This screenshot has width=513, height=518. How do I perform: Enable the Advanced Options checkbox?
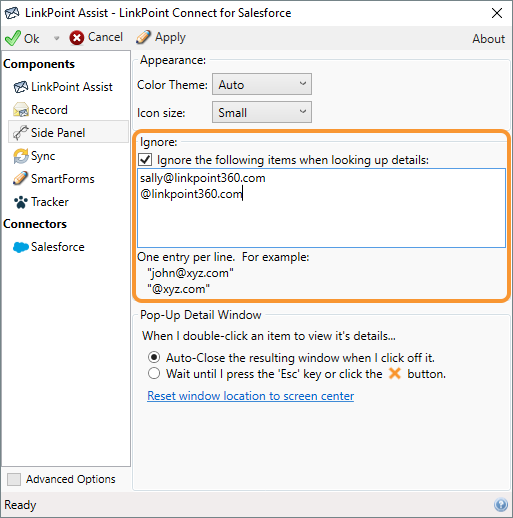(14, 479)
